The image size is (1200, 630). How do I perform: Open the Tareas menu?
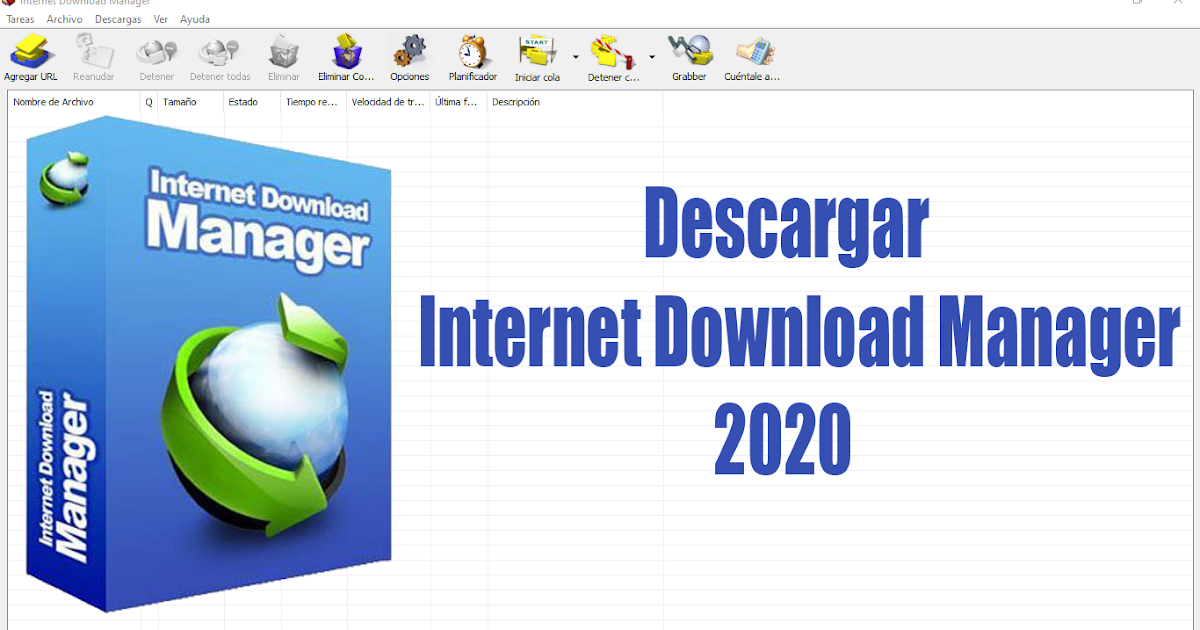[19, 19]
